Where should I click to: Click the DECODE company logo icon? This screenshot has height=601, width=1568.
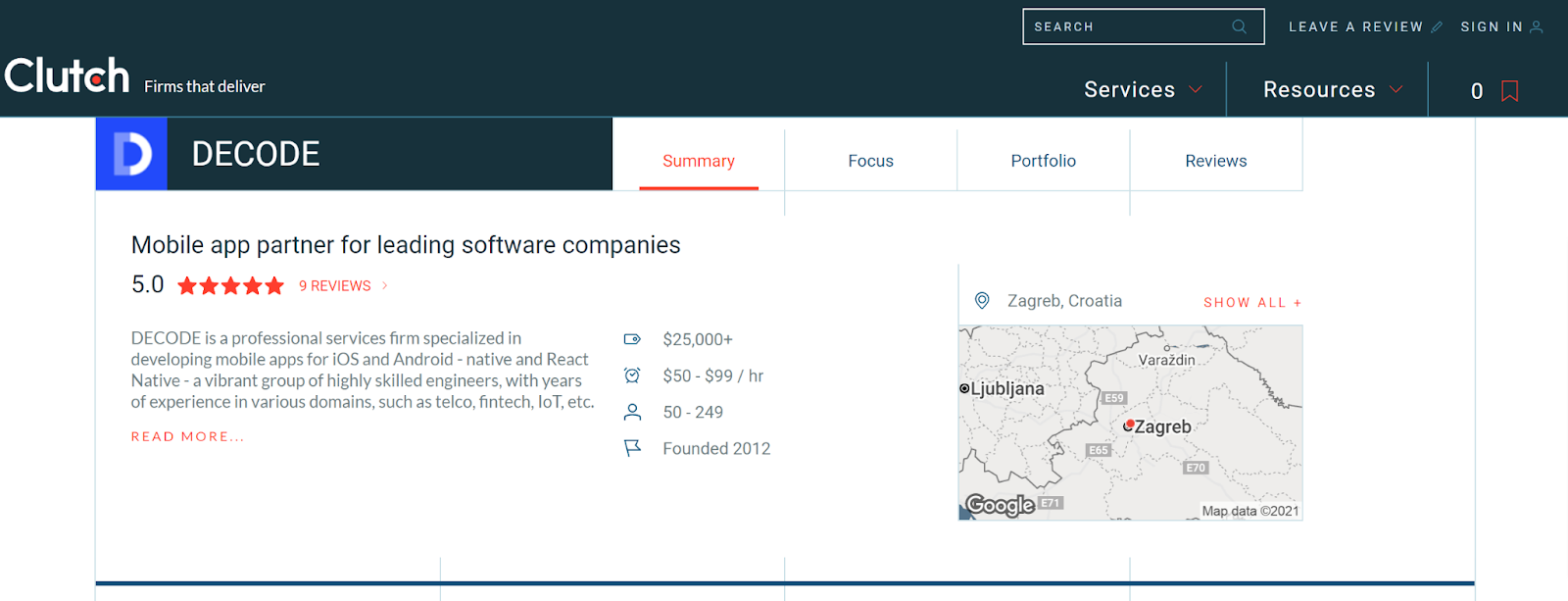pos(132,154)
